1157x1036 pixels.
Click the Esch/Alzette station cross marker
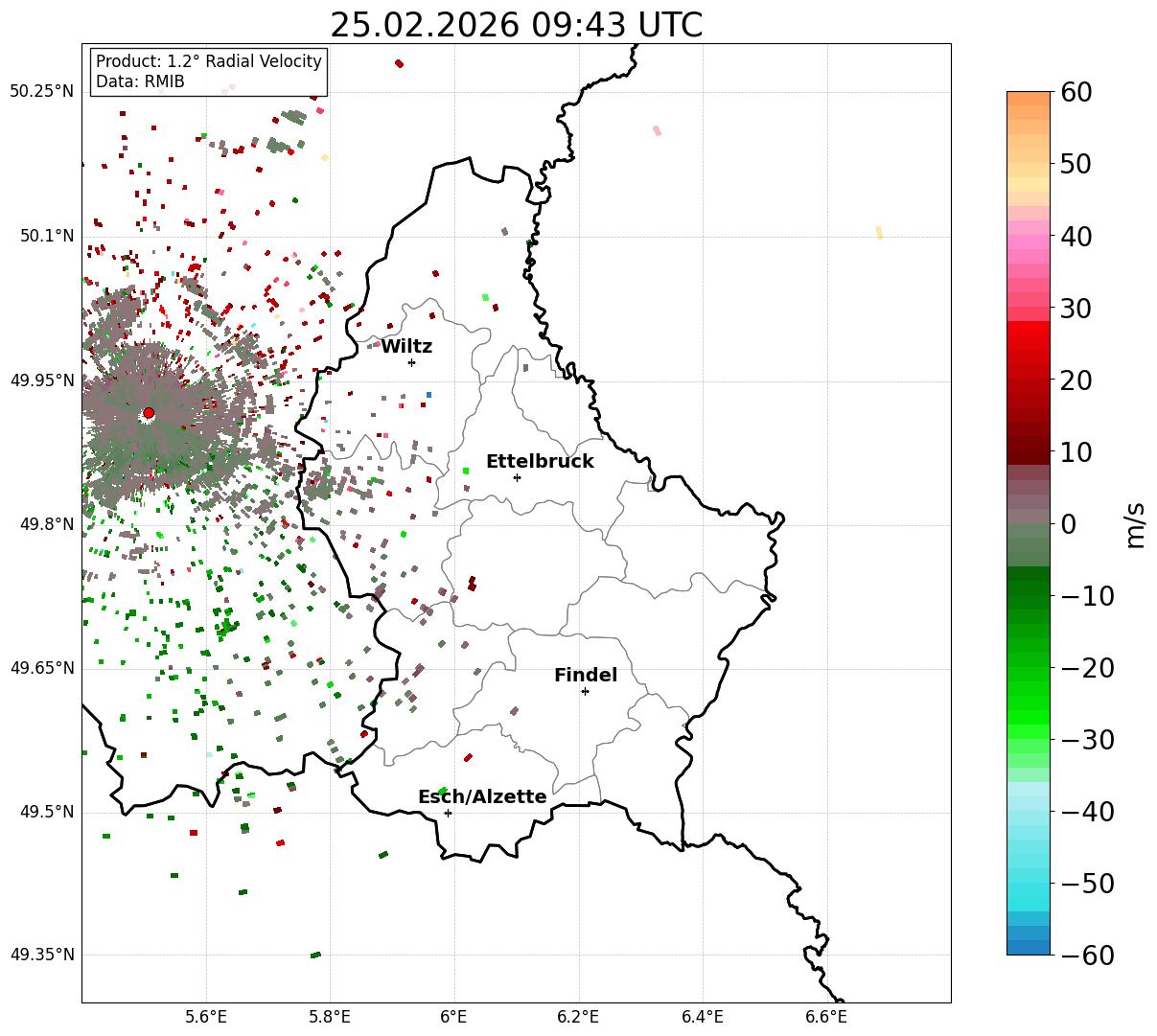tap(448, 813)
